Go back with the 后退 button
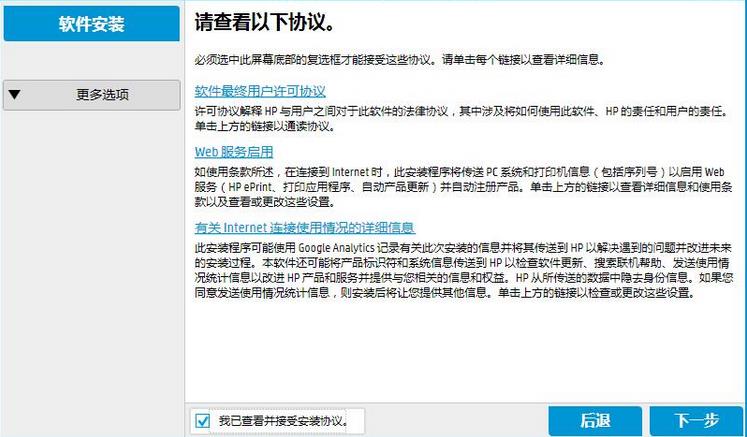The width and height of the screenshot is (747, 437). (594, 420)
